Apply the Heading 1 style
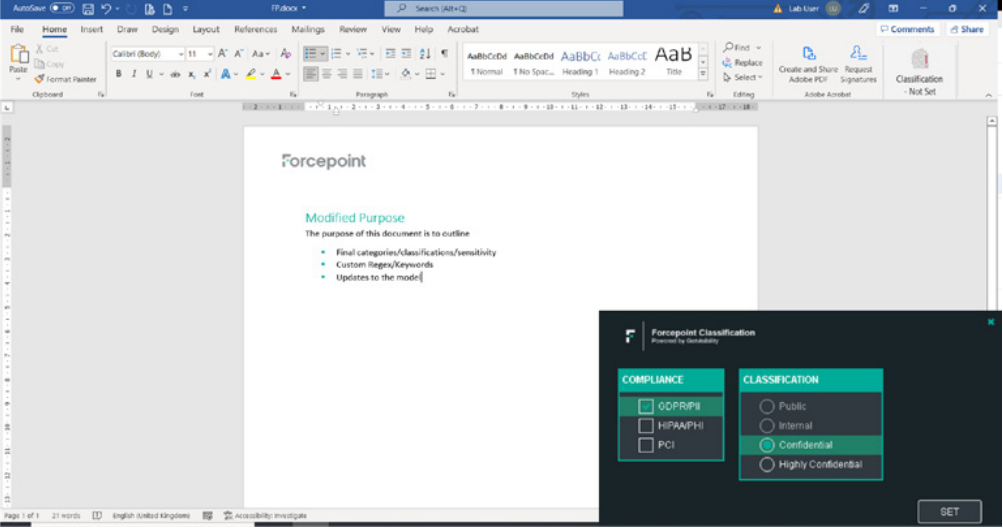1003x530 pixels. tap(580, 63)
